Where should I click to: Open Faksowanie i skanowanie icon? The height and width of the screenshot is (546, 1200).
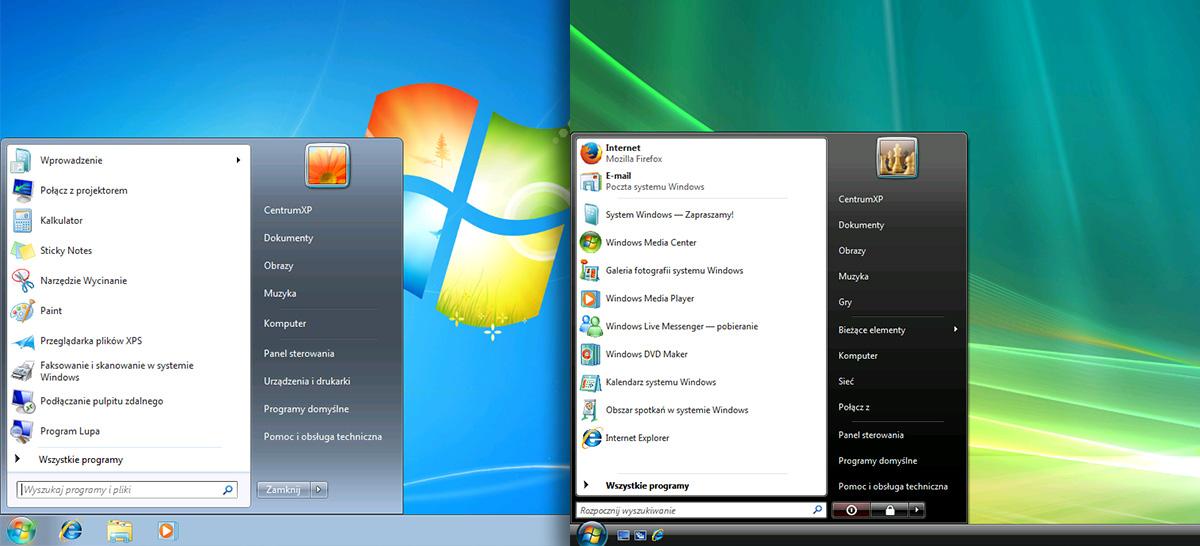point(22,371)
